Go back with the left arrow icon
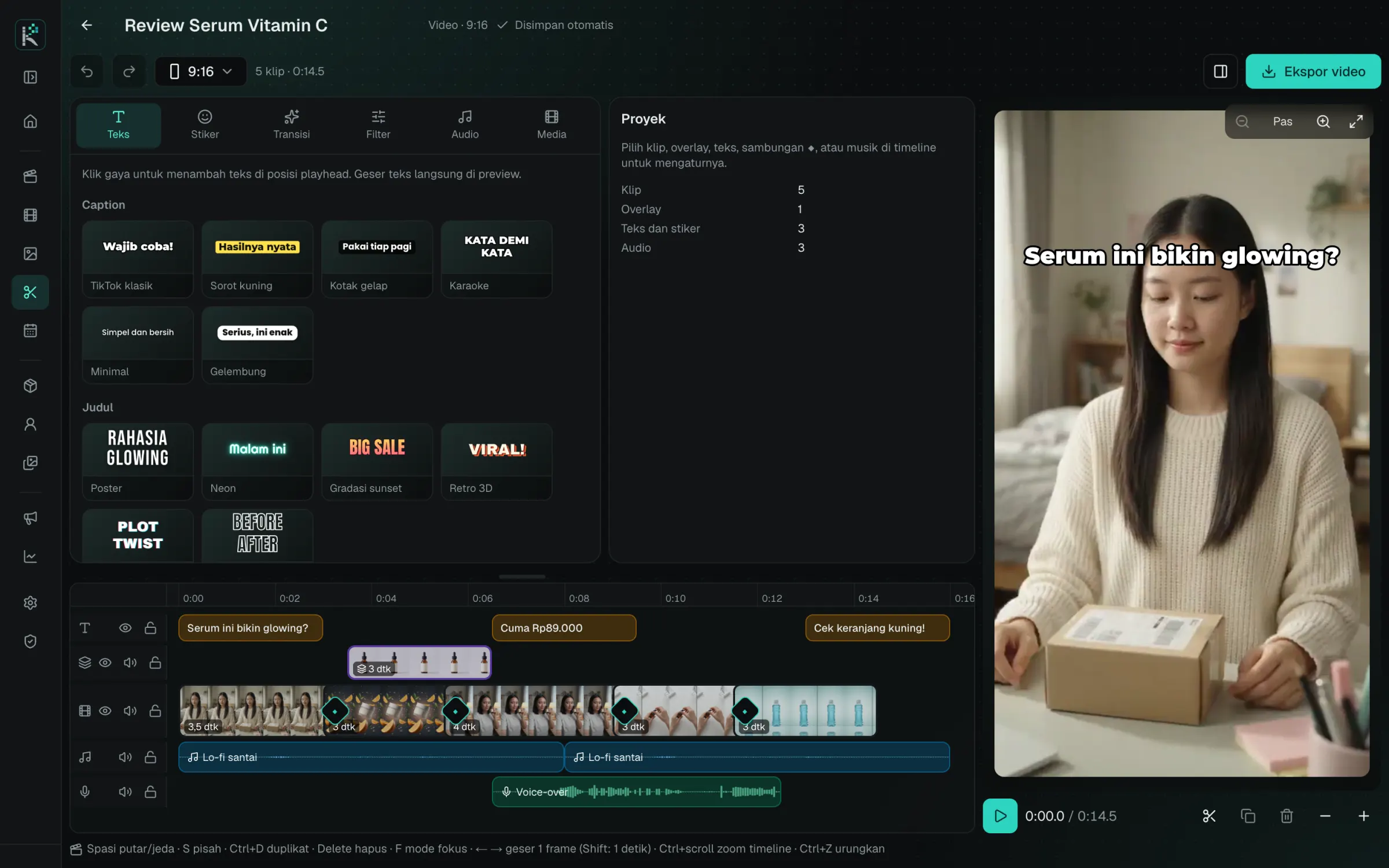The image size is (1389, 868). (87, 25)
